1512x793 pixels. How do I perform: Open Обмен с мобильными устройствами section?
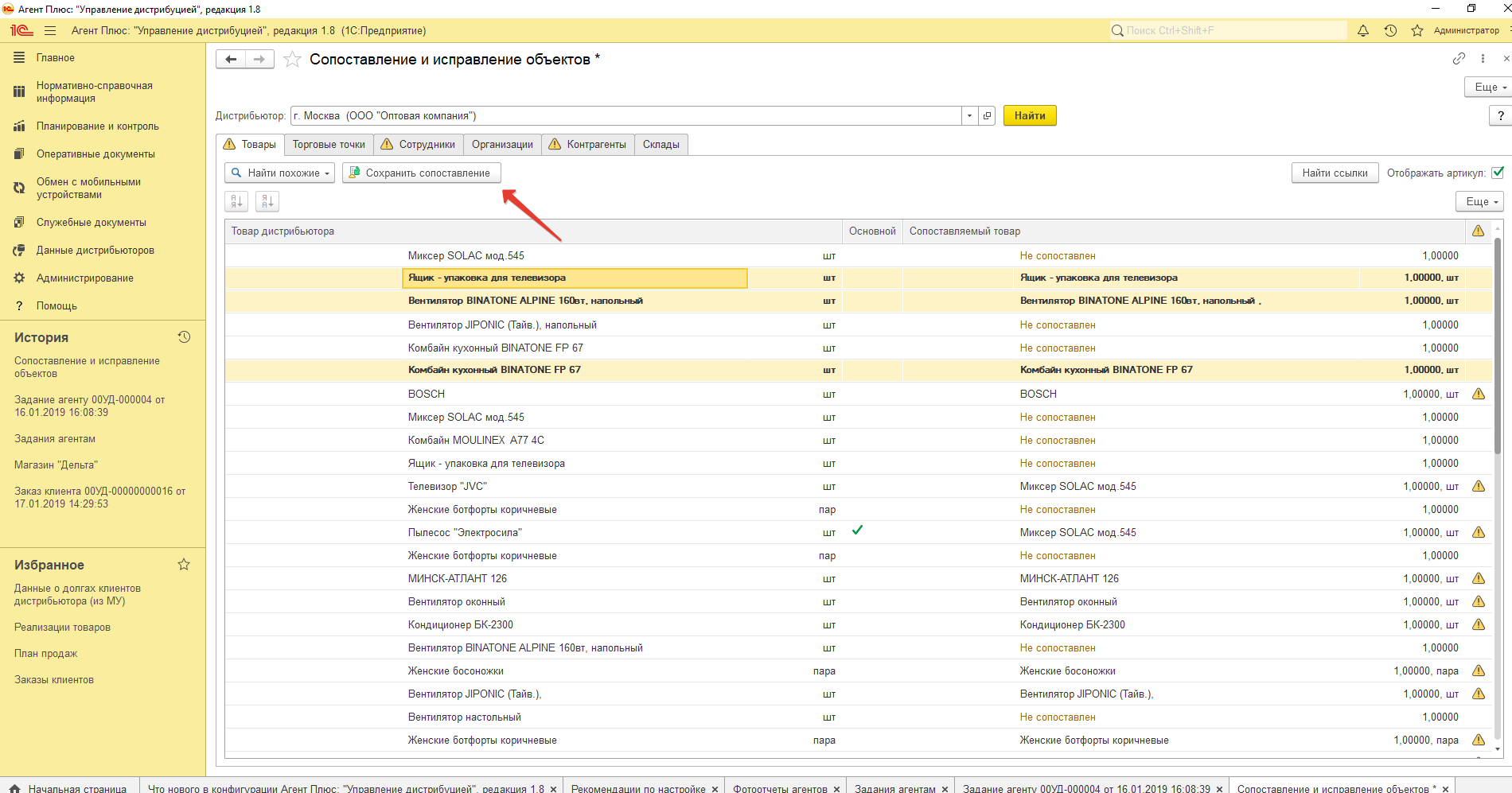point(88,189)
